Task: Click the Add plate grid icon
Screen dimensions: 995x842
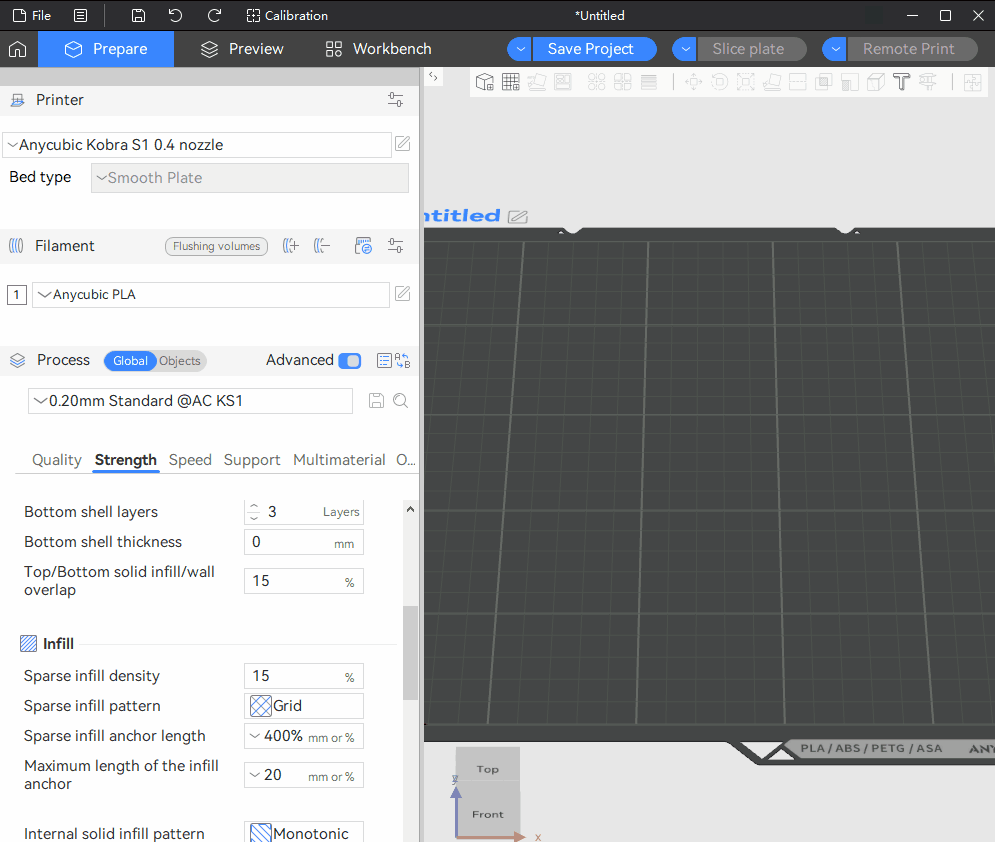Action: [511, 82]
